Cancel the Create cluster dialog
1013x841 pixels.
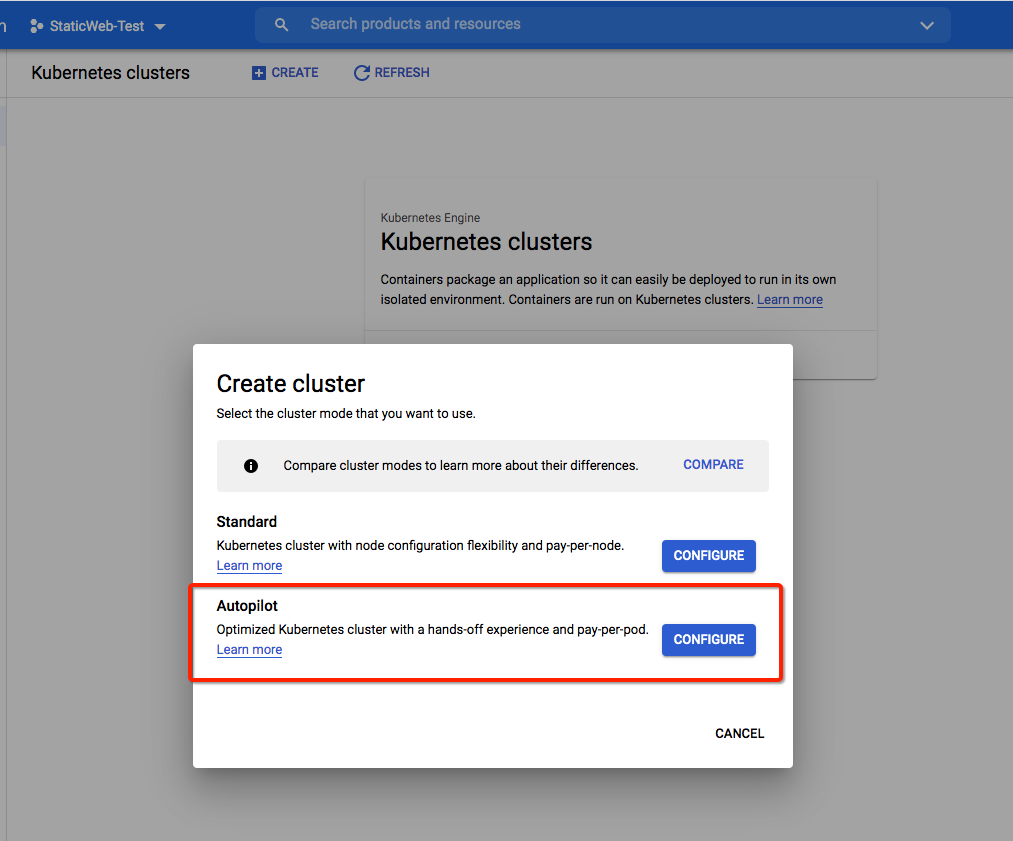pyautogui.click(x=739, y=733)
